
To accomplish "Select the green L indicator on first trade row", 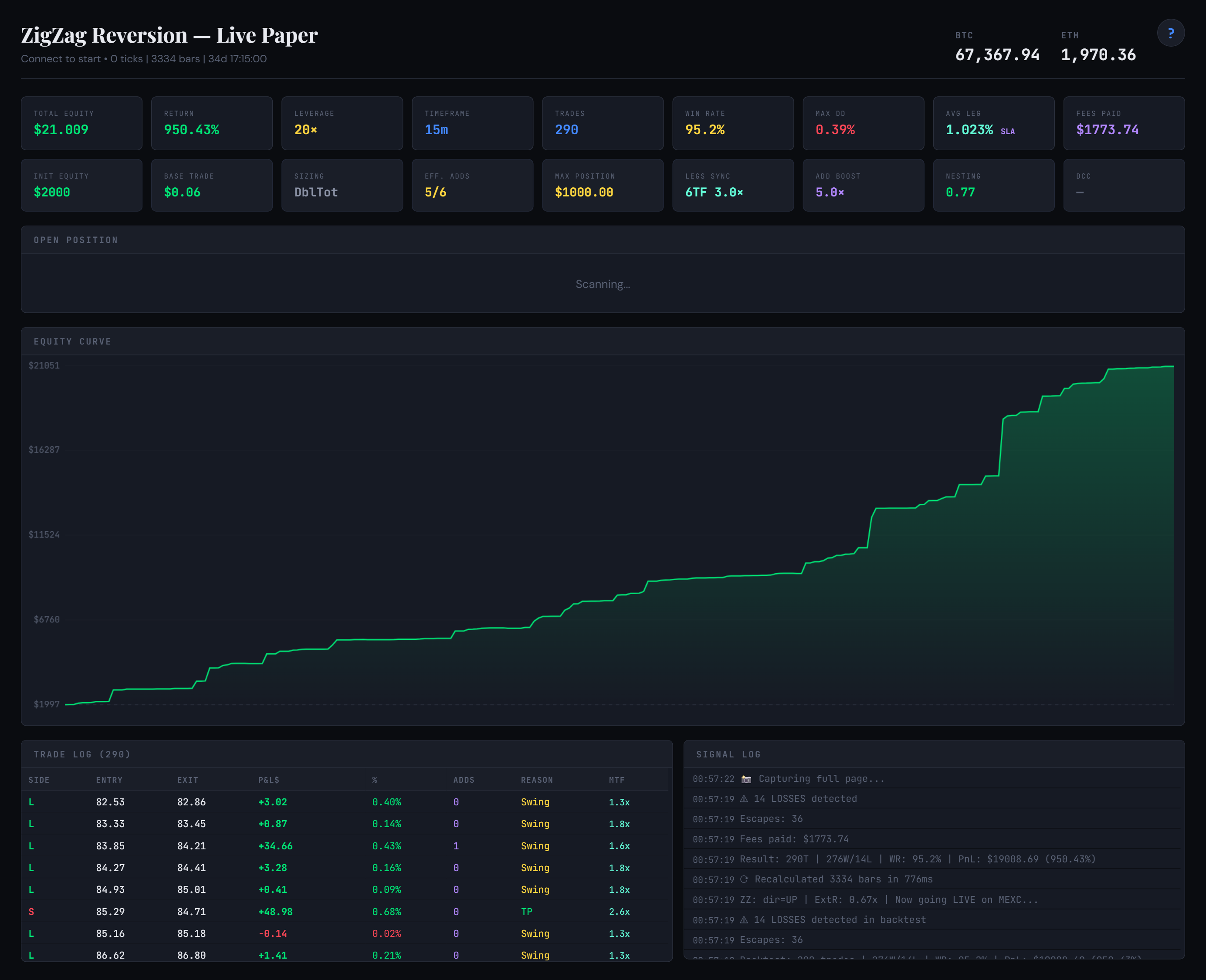I will click(32, 801).
